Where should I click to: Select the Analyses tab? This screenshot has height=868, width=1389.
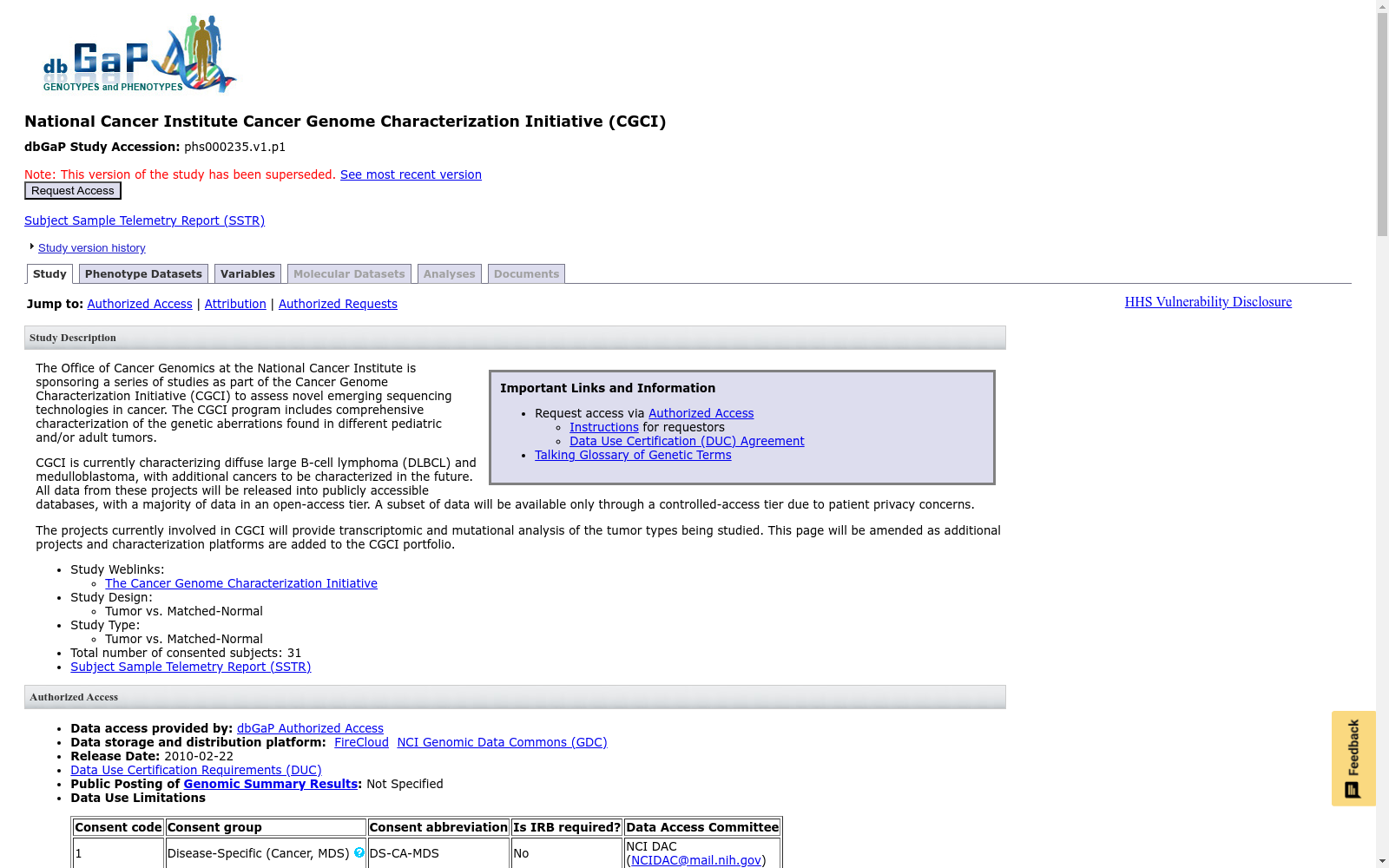tap(449, 274)
